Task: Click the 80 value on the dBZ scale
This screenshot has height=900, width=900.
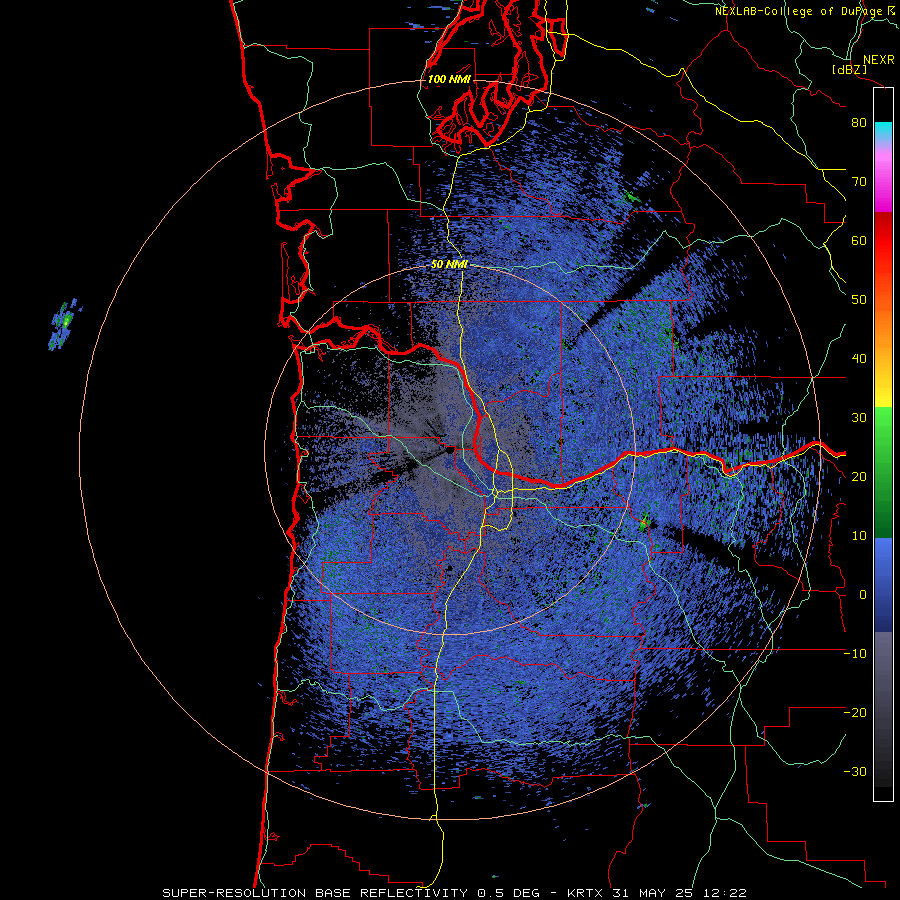Action: coord(859,123)
